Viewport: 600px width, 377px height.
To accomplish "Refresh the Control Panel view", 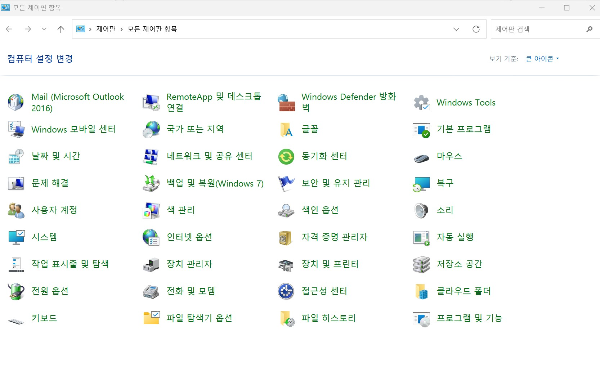I will [476, 29].
